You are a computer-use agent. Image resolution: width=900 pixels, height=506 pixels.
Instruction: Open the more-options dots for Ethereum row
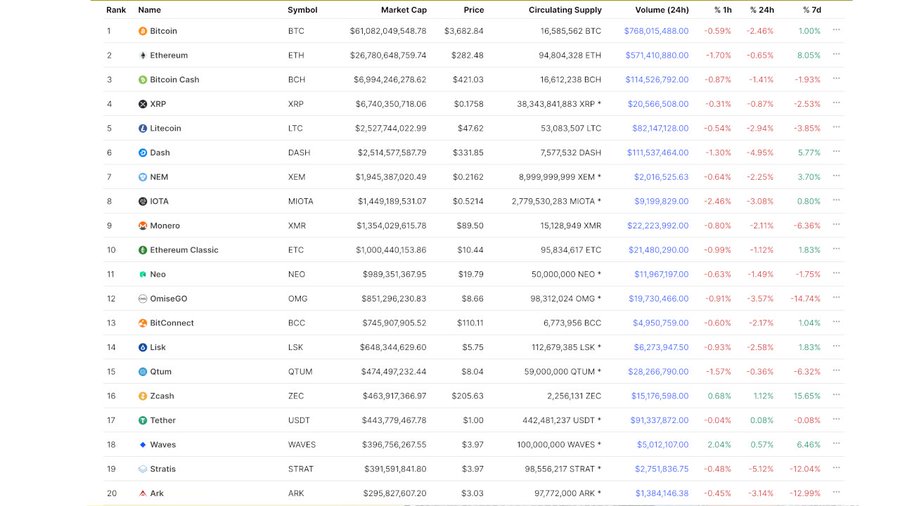[x=836, y=54]
